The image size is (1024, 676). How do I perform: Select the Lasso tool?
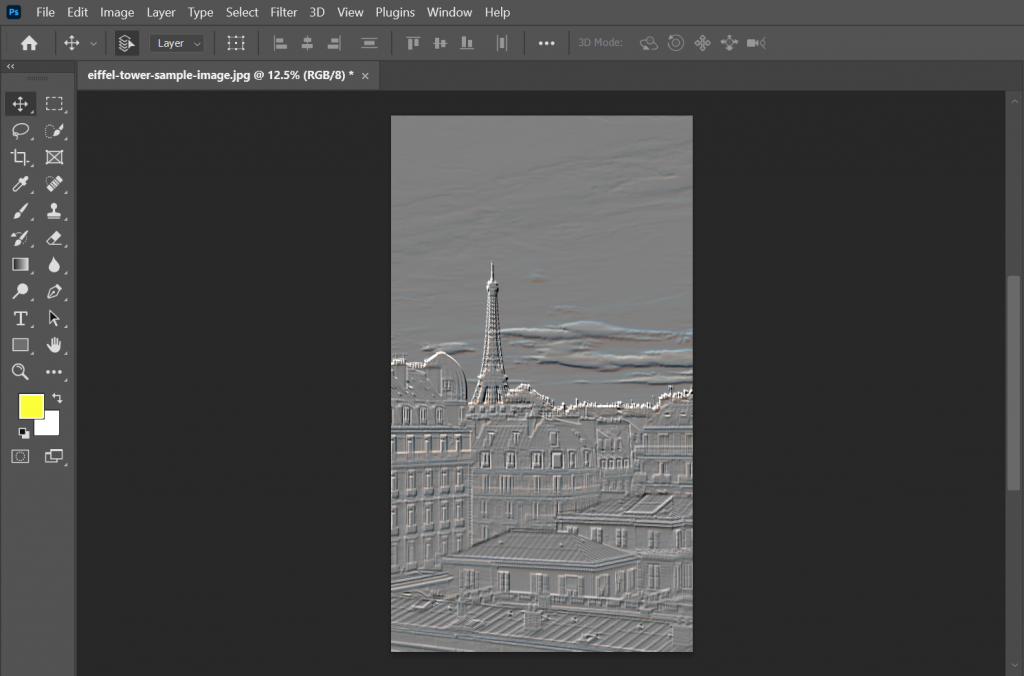(20, 130)
